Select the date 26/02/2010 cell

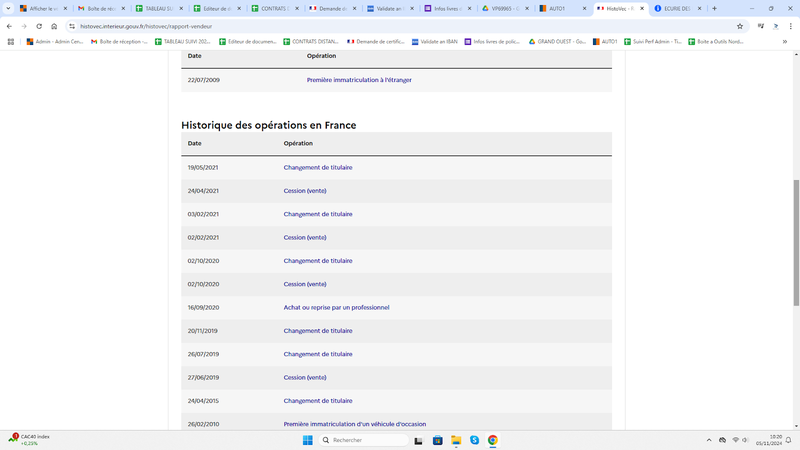(x=203, y=424)
